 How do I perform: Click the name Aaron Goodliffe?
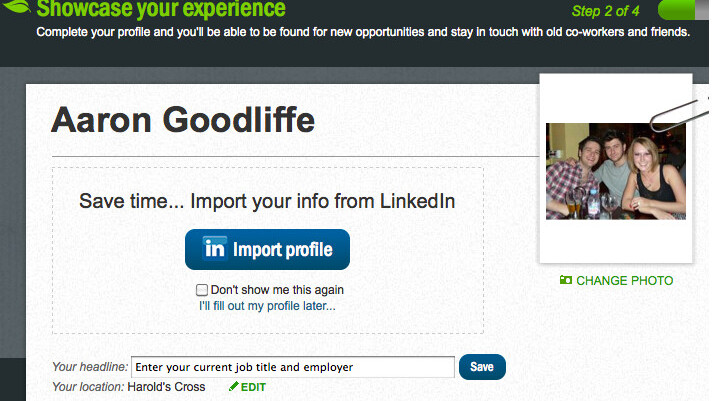click(183, 120)
